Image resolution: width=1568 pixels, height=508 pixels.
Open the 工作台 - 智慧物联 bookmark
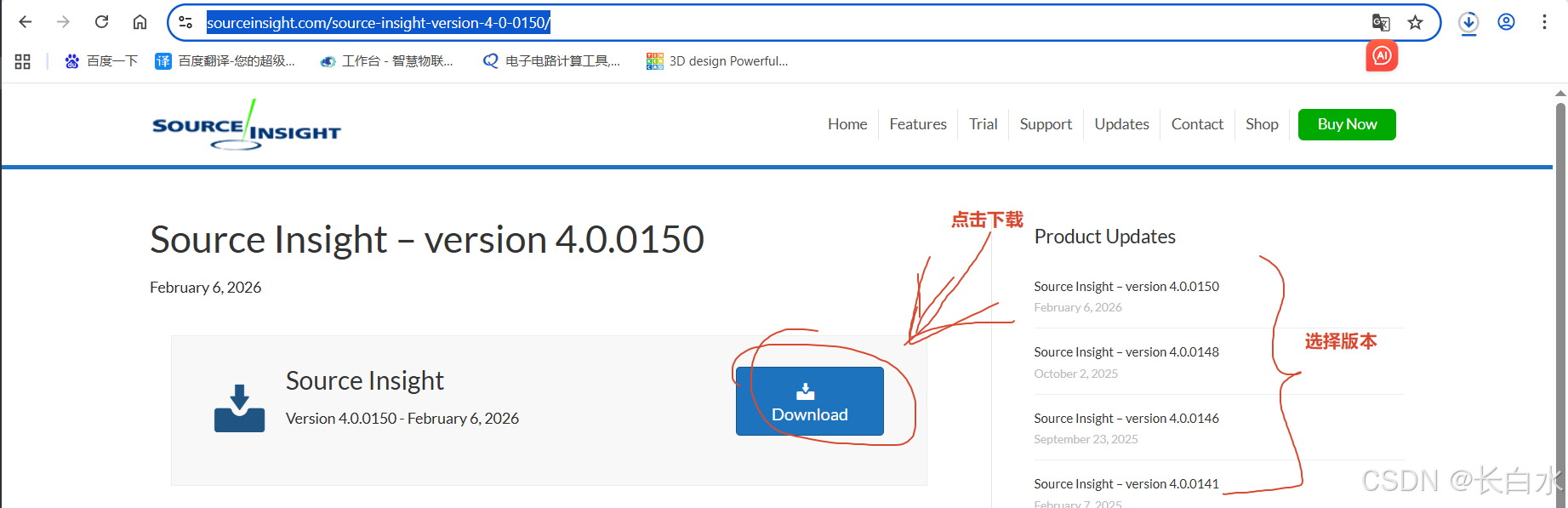[386, 61]
